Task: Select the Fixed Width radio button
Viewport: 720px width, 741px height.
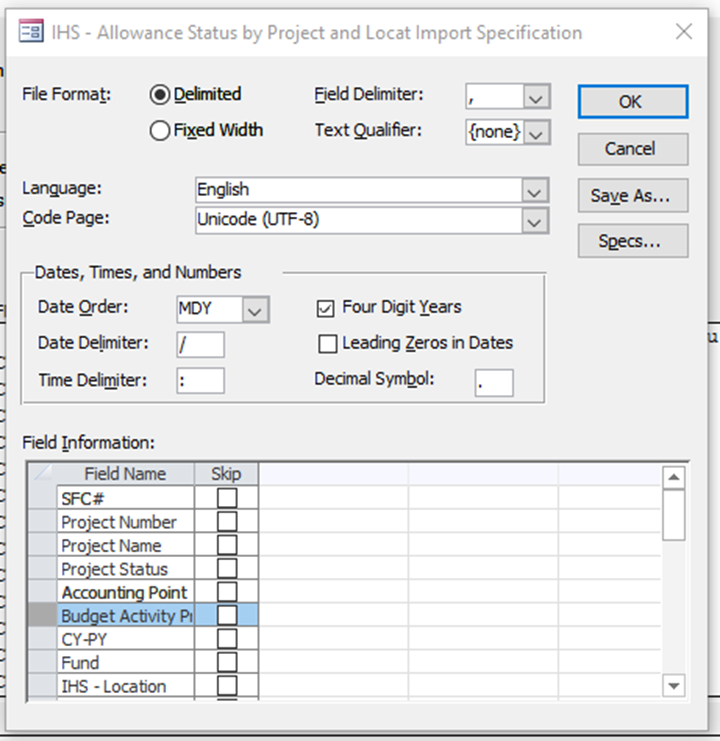Action: coord(160,131)
